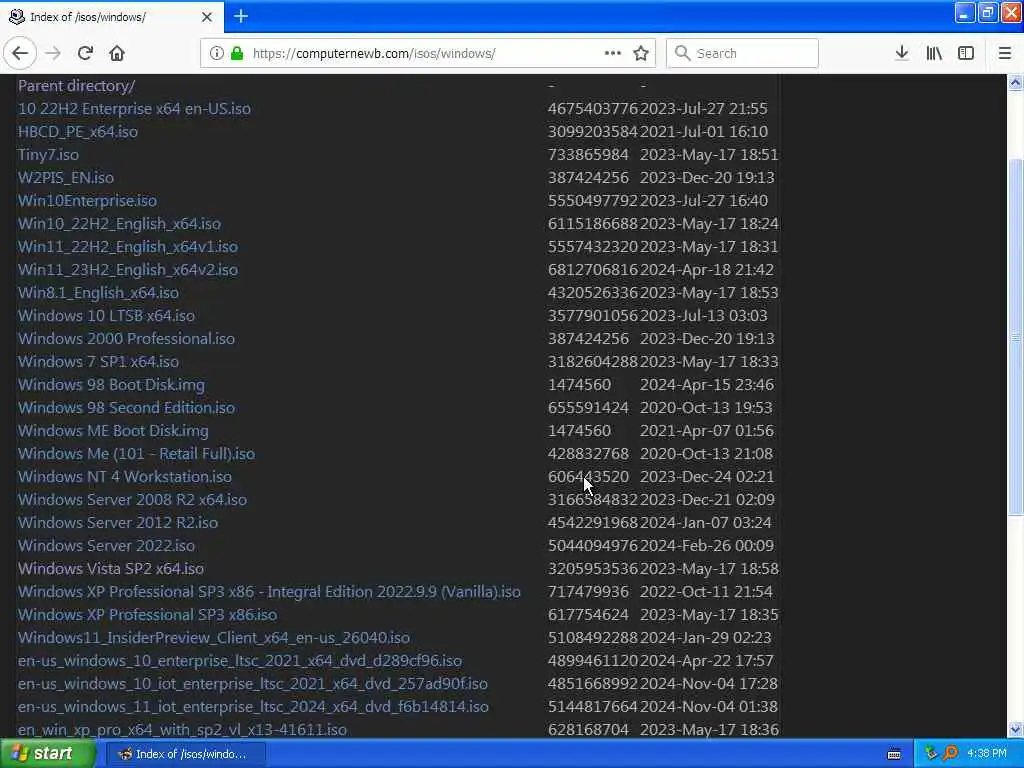Click the keyboard icon in taskbar

[x=894, y=754]
